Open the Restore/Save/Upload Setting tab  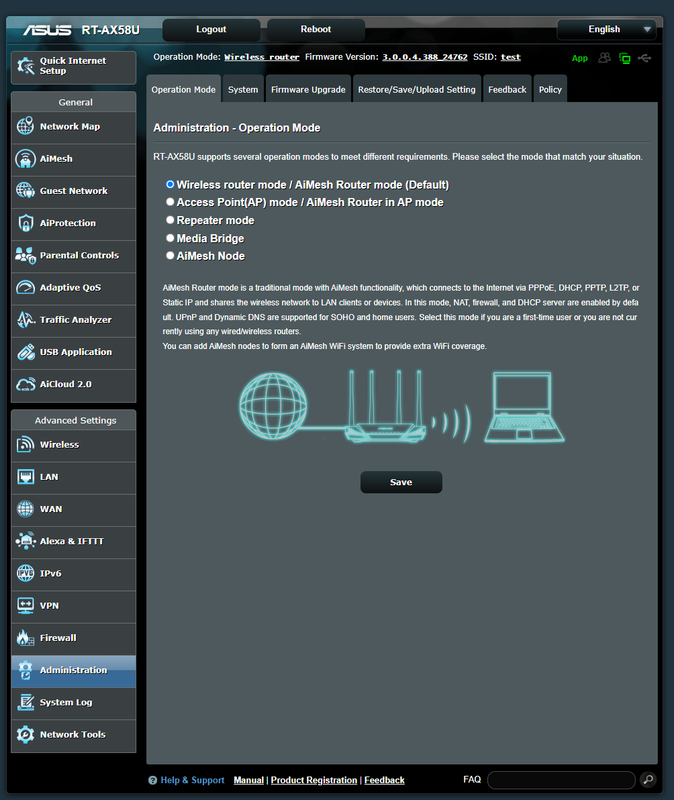(x=416, y=89)
